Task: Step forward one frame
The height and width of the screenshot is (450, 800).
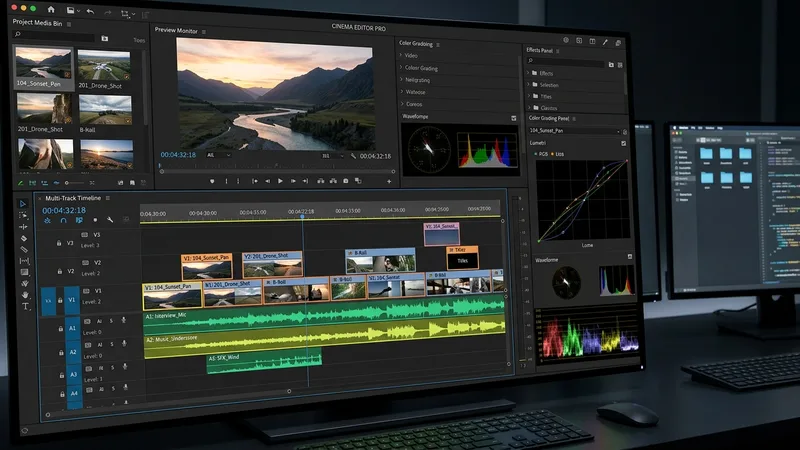Action: pos(293,181)
